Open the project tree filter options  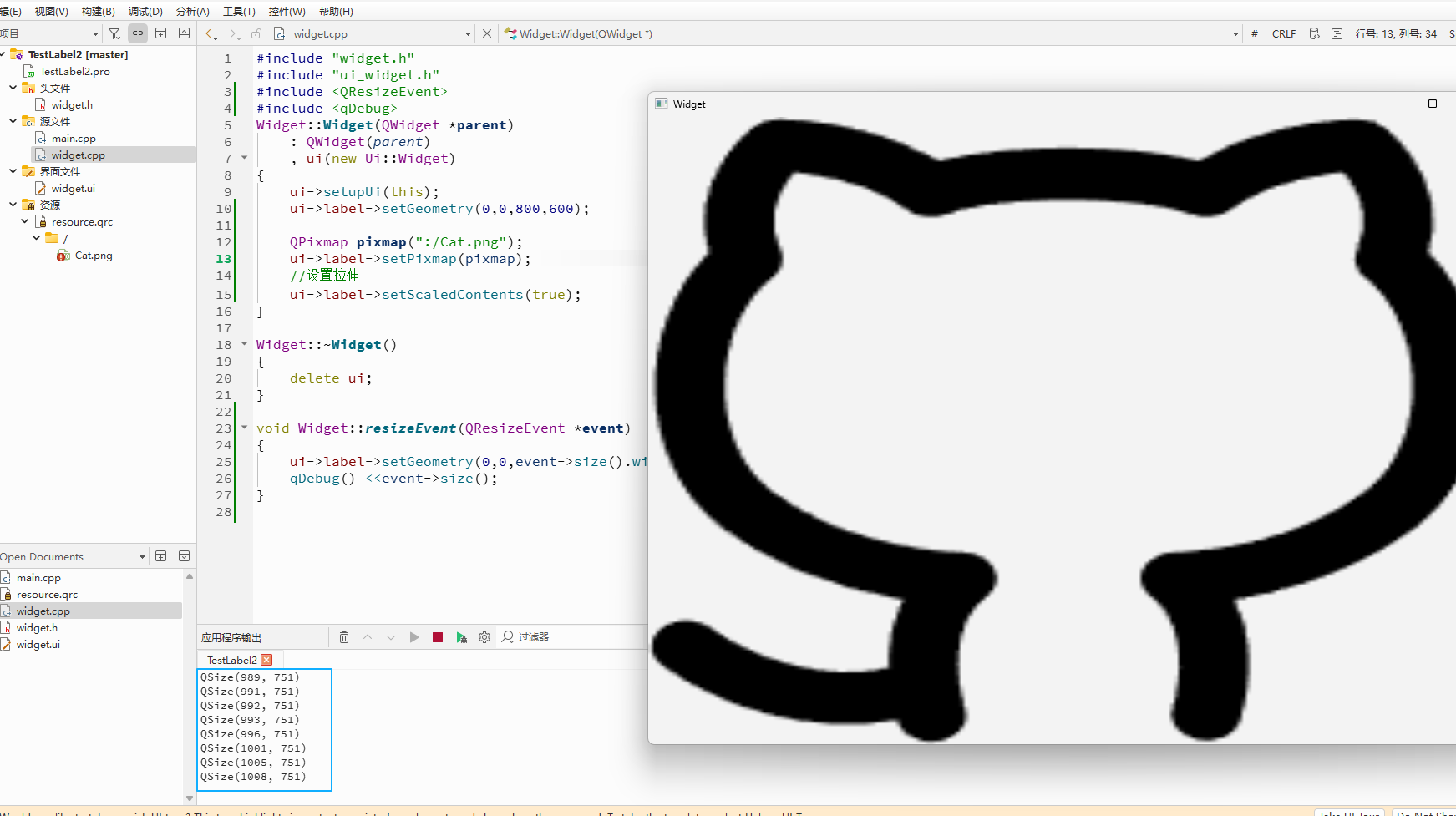(x=114, y=33)
